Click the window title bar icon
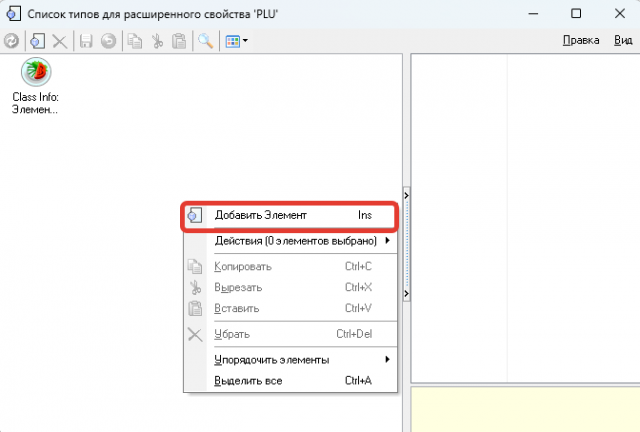This screenshot has width=640, height=432. point(13,14)
